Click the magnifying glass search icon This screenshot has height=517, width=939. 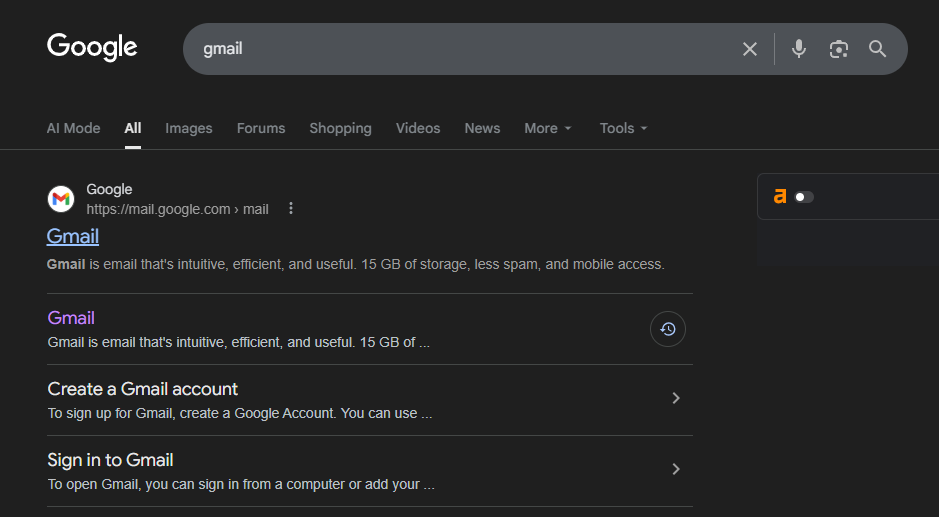877,49
